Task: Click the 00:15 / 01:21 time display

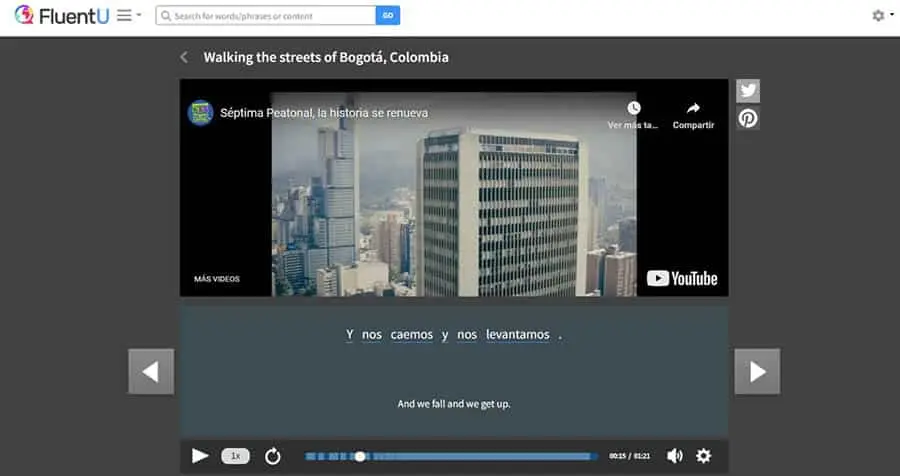Action: coord(630,456)
